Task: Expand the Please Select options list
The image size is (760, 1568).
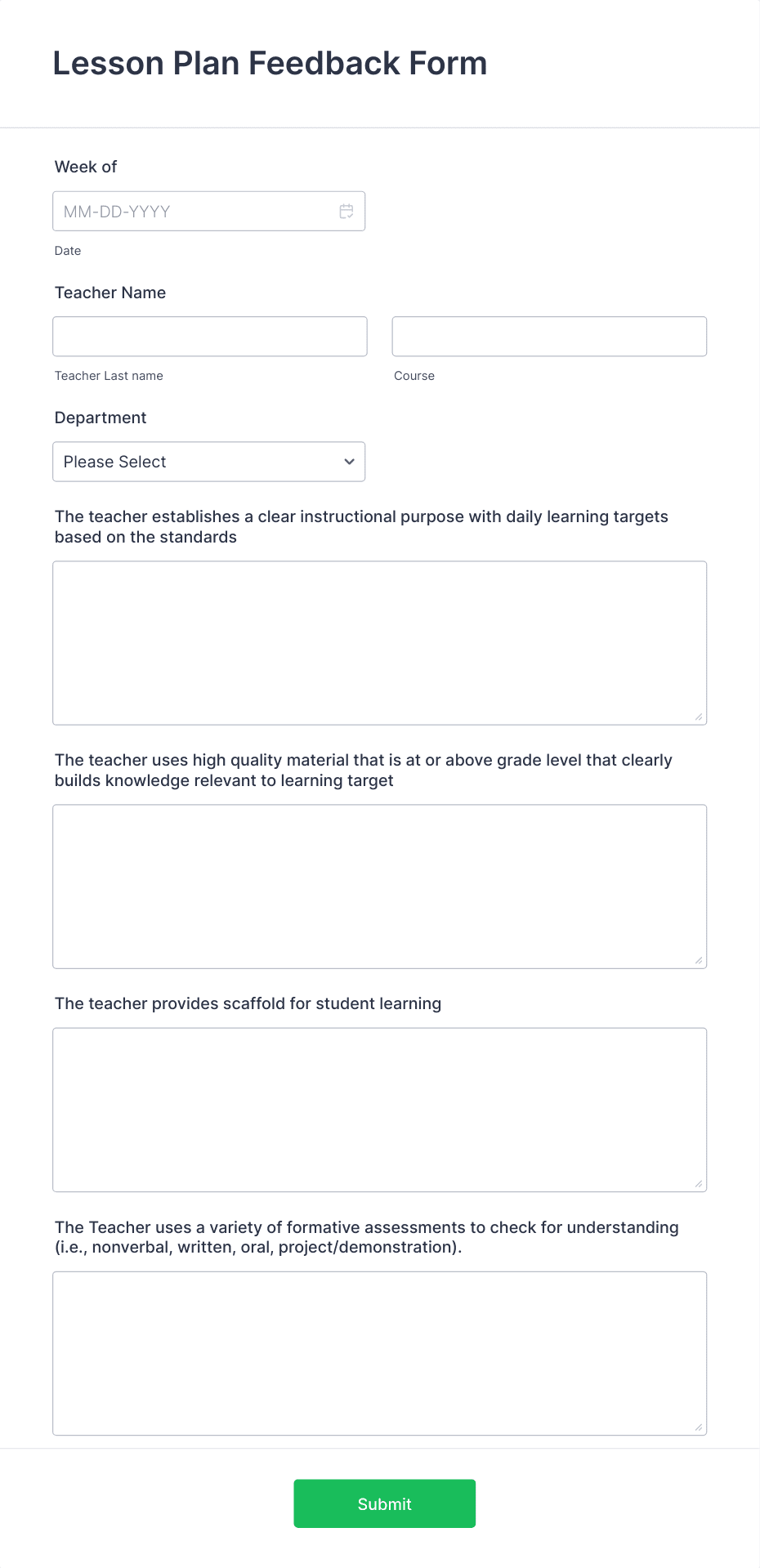Action: point(208,462)
